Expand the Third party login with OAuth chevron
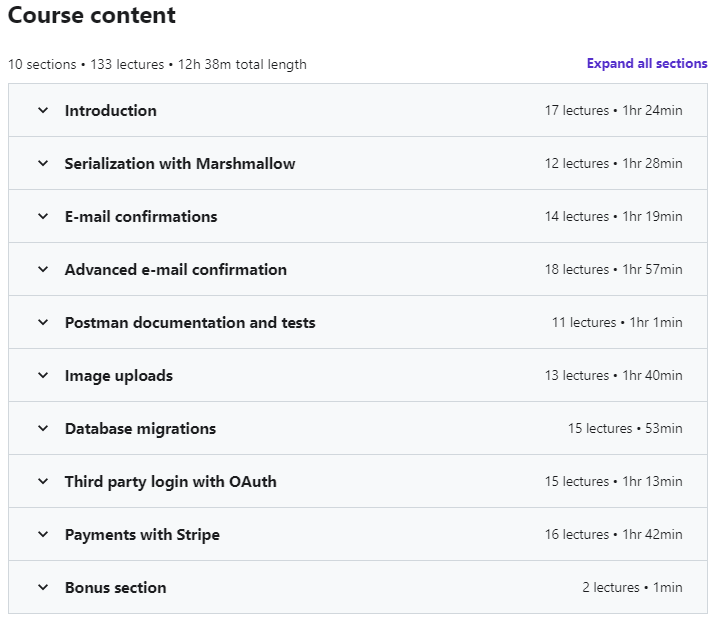715x621 pixels. (43, 481)
